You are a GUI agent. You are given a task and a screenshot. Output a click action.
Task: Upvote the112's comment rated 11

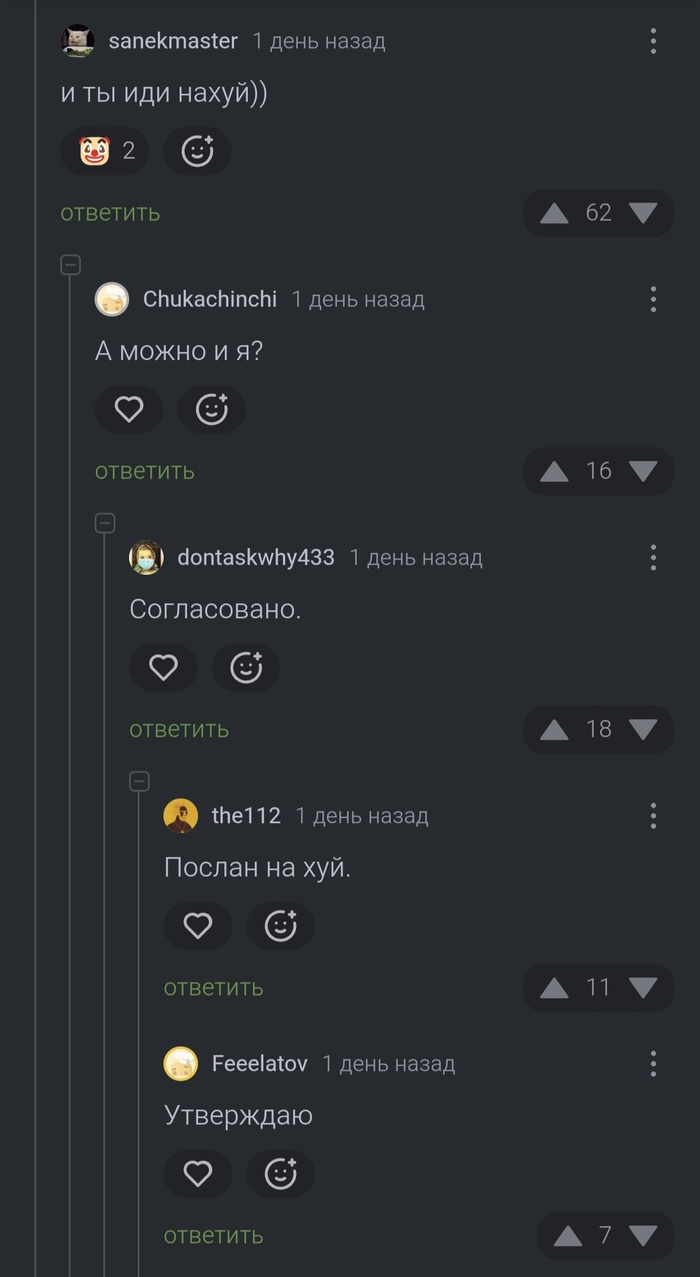tap(554, 988)
